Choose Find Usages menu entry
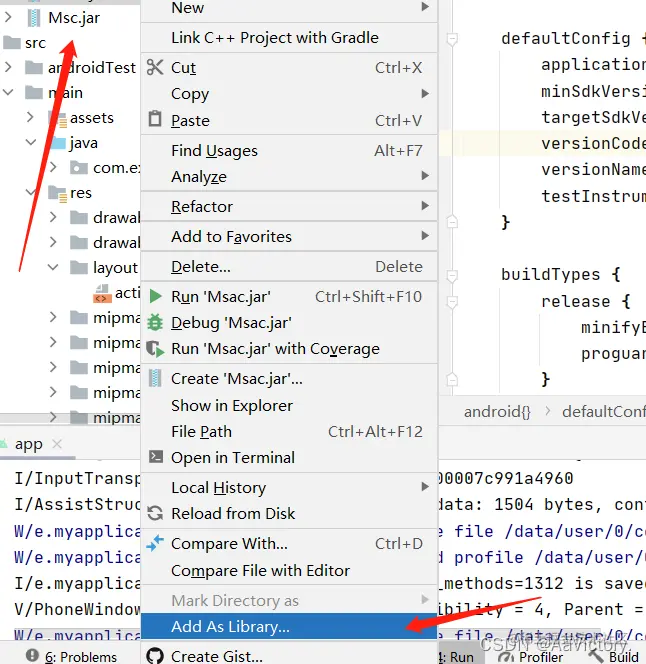 288,150
